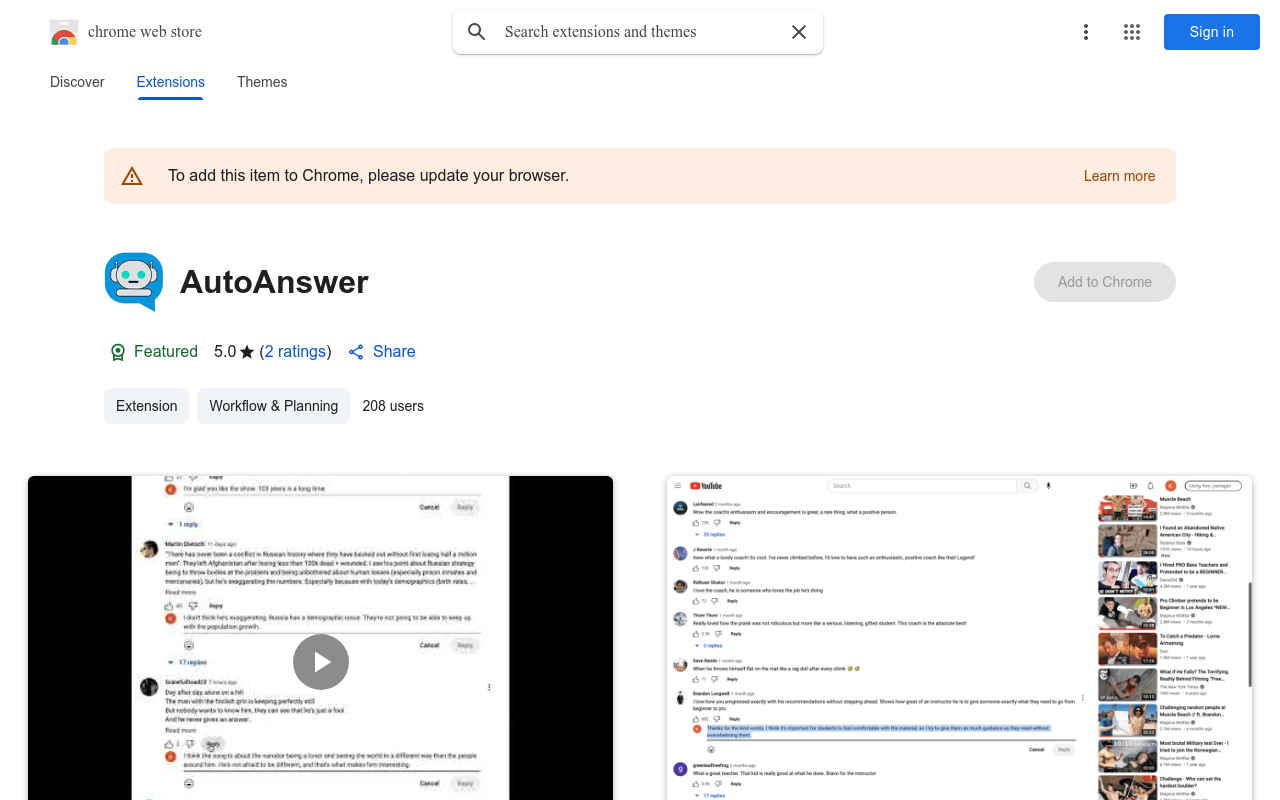Click the Sign in button
1280x800 pixels.
(1212, 32)
